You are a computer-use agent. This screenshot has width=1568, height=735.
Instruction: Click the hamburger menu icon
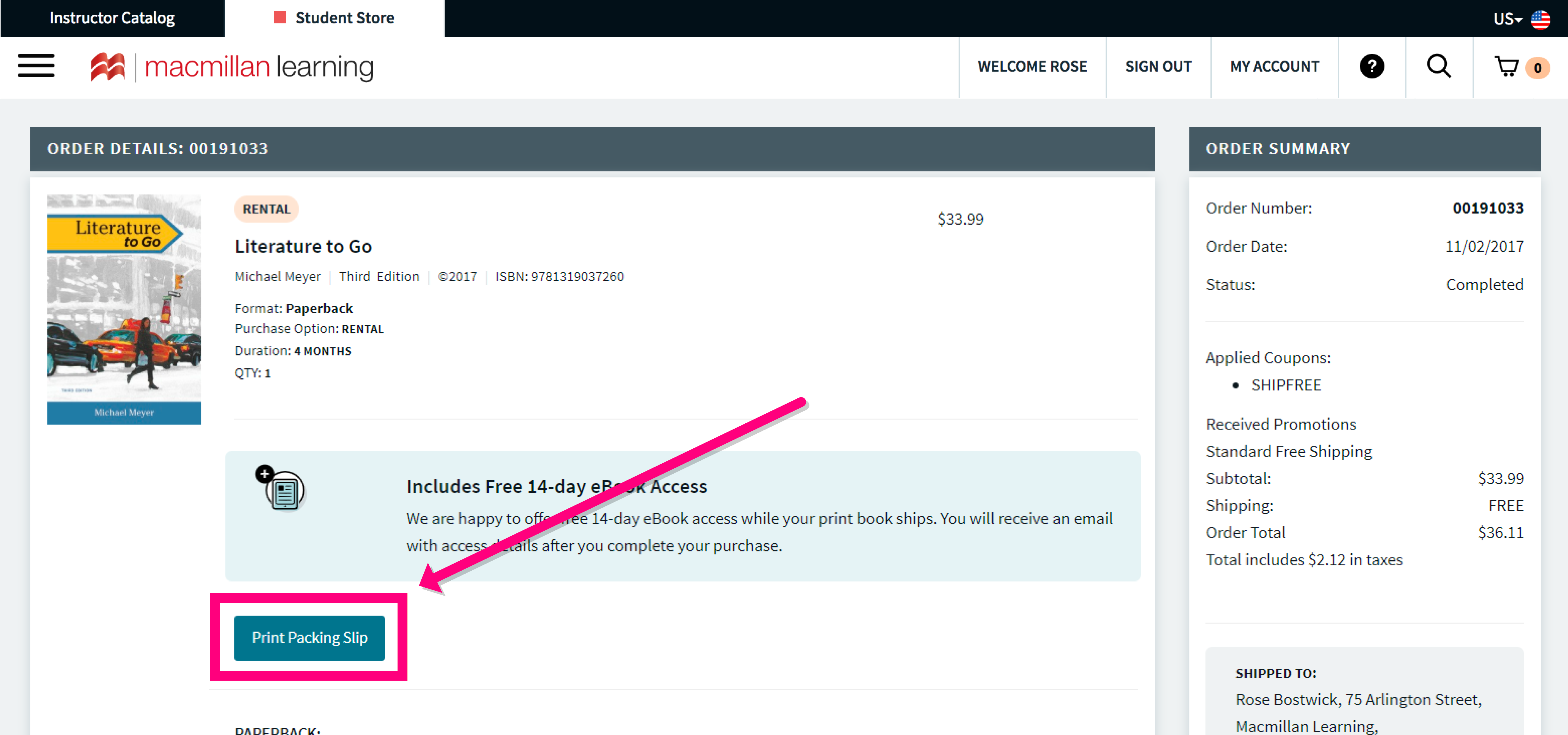pos(36,67)
